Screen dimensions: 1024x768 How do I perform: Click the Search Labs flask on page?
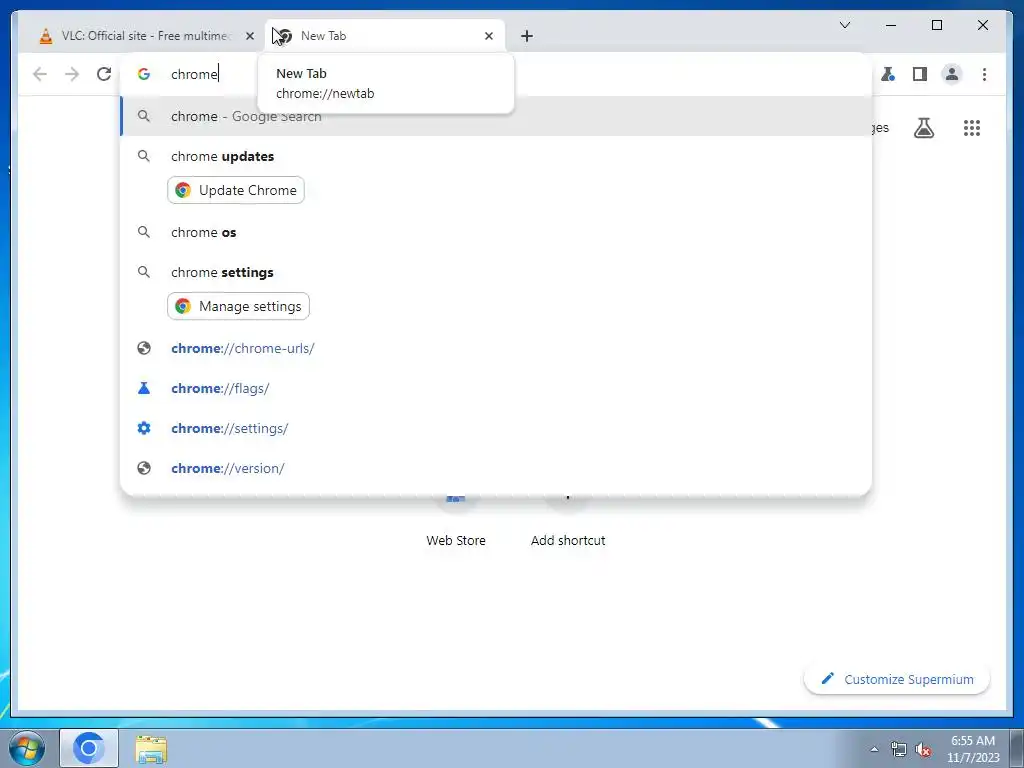(x=923, y=128)
